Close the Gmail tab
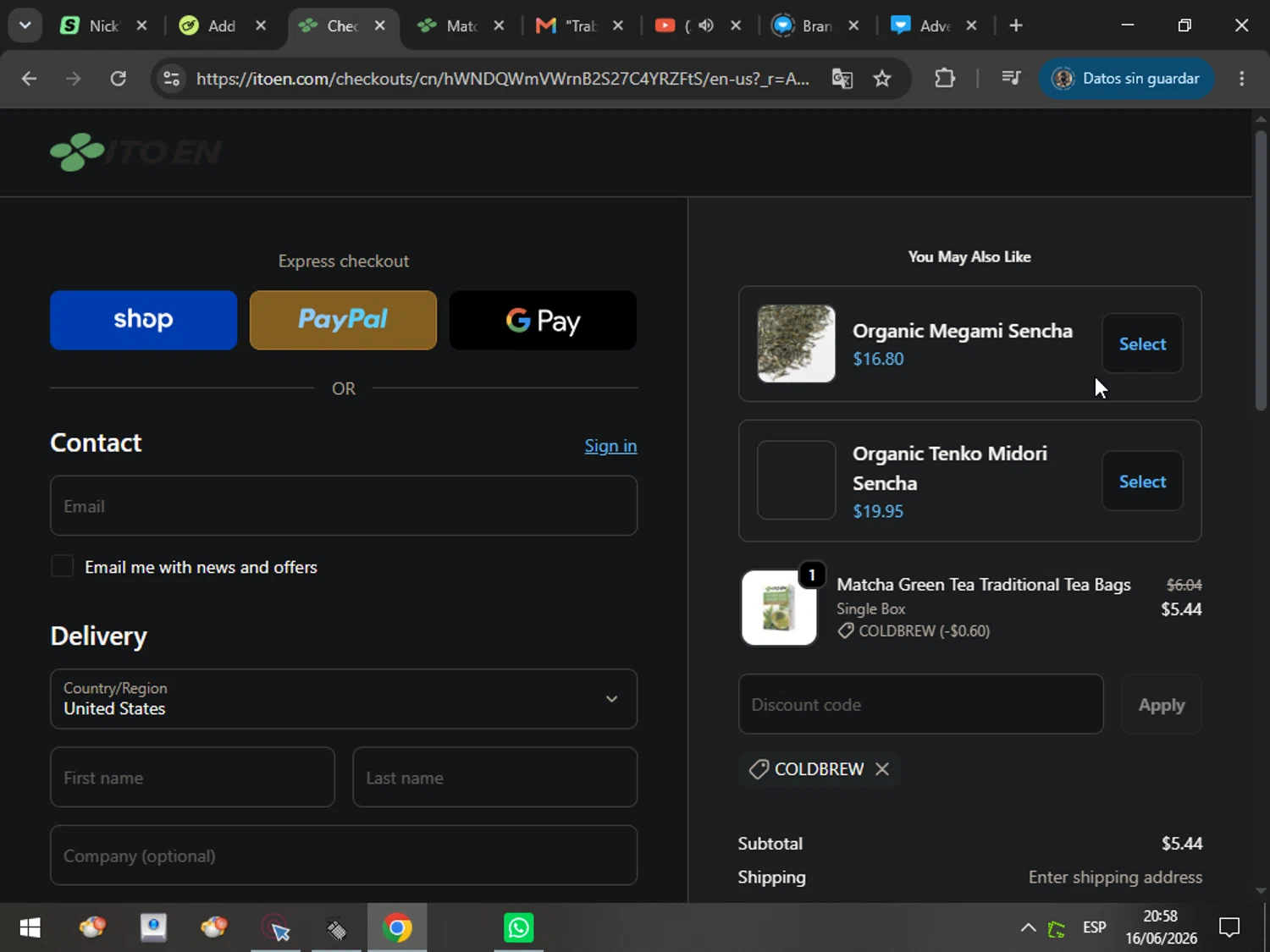Screen dimensions: 1270x952 [618, 25]
